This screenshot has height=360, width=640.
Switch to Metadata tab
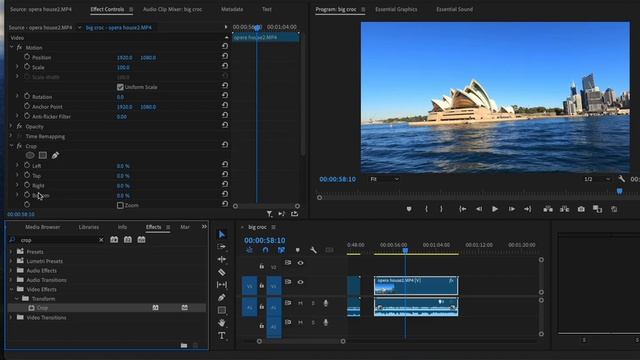click(232, 9)
